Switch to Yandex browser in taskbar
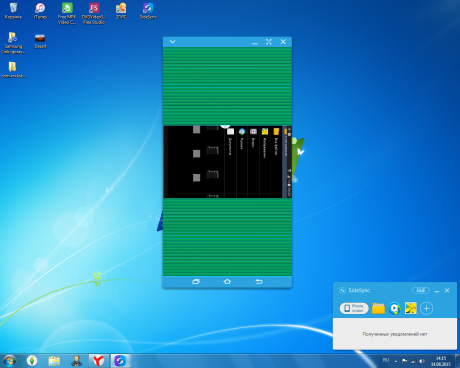460x368 pixels. (x=98, y=361)
